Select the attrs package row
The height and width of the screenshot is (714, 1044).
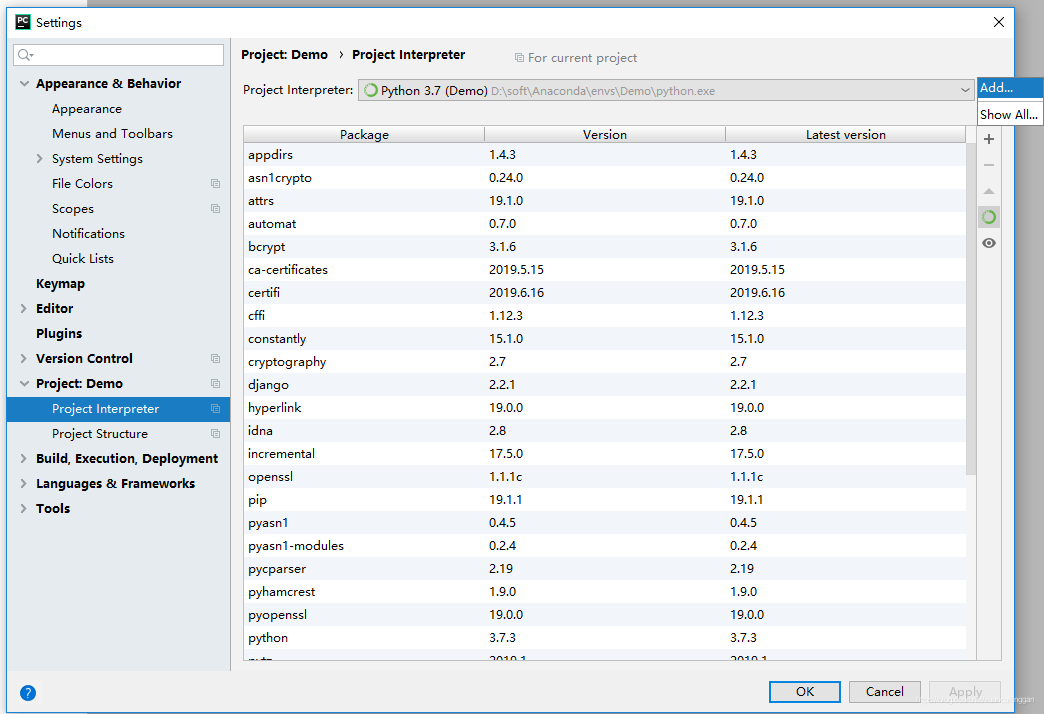coord(605,200)
